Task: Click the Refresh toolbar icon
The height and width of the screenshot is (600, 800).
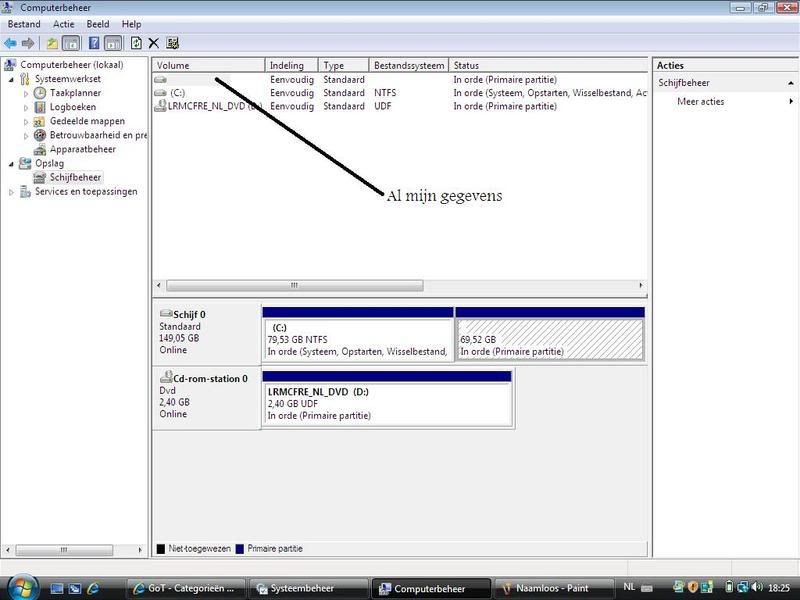Action: point(136,43)
